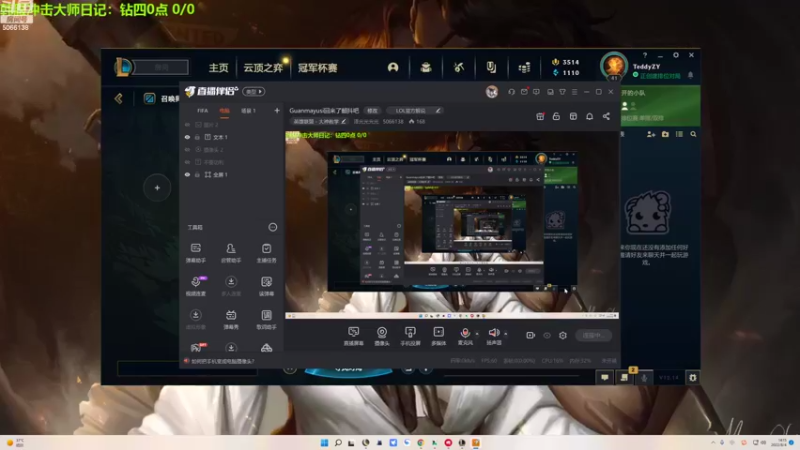Open streaming app user avatar
800x450 pixels.
(491, 92)
